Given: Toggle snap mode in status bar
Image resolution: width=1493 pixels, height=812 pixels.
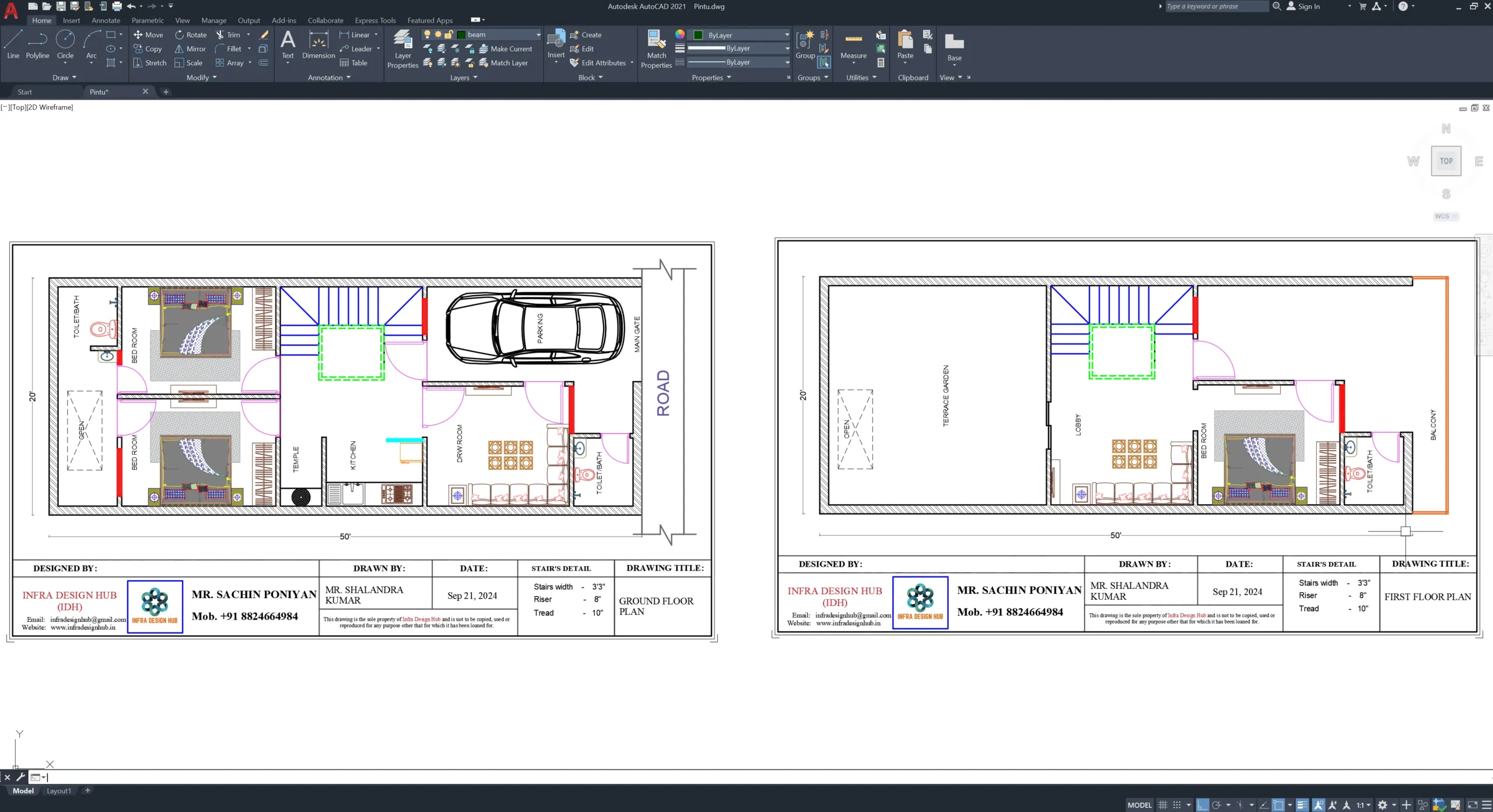Looking at the screenshot, I should click(x=1177, y=805).
